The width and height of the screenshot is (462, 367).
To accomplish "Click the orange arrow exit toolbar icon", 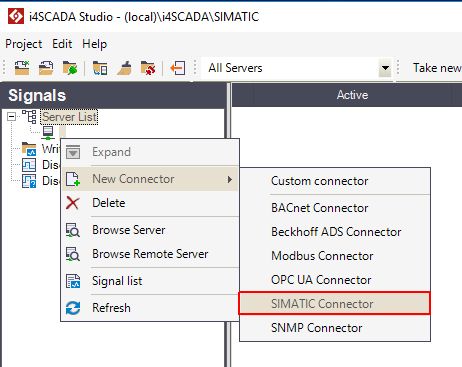I will coord(178,68).
